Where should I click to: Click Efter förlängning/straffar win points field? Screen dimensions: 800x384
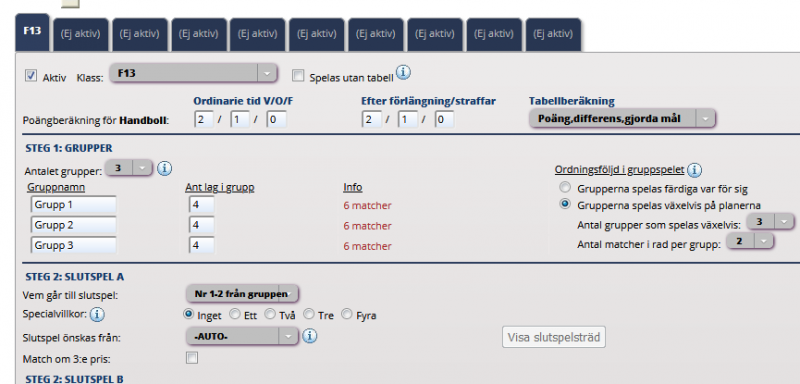[x=371, y=119]
